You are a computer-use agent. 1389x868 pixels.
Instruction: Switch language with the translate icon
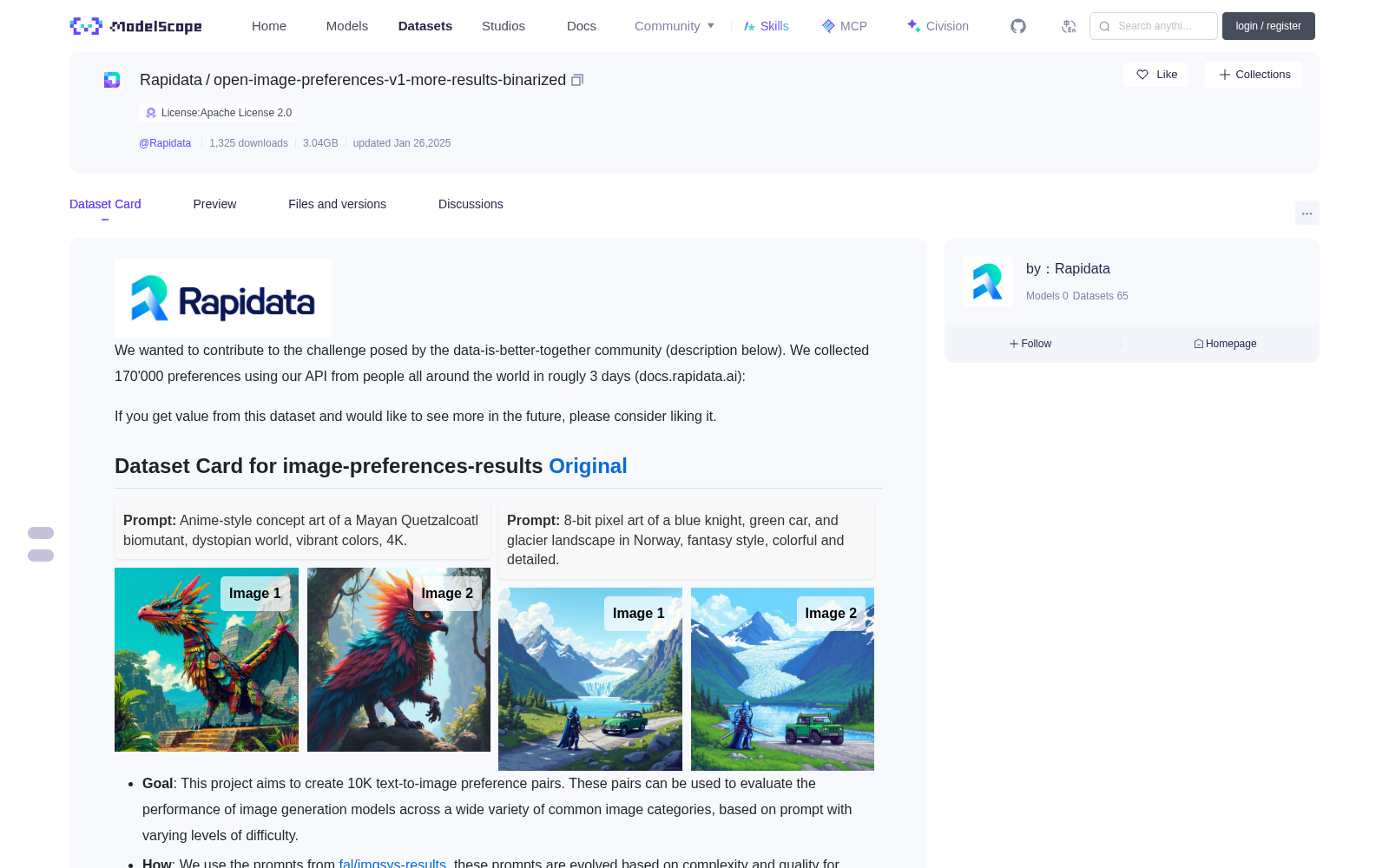pyautogui.click(x=1069, y=26)
